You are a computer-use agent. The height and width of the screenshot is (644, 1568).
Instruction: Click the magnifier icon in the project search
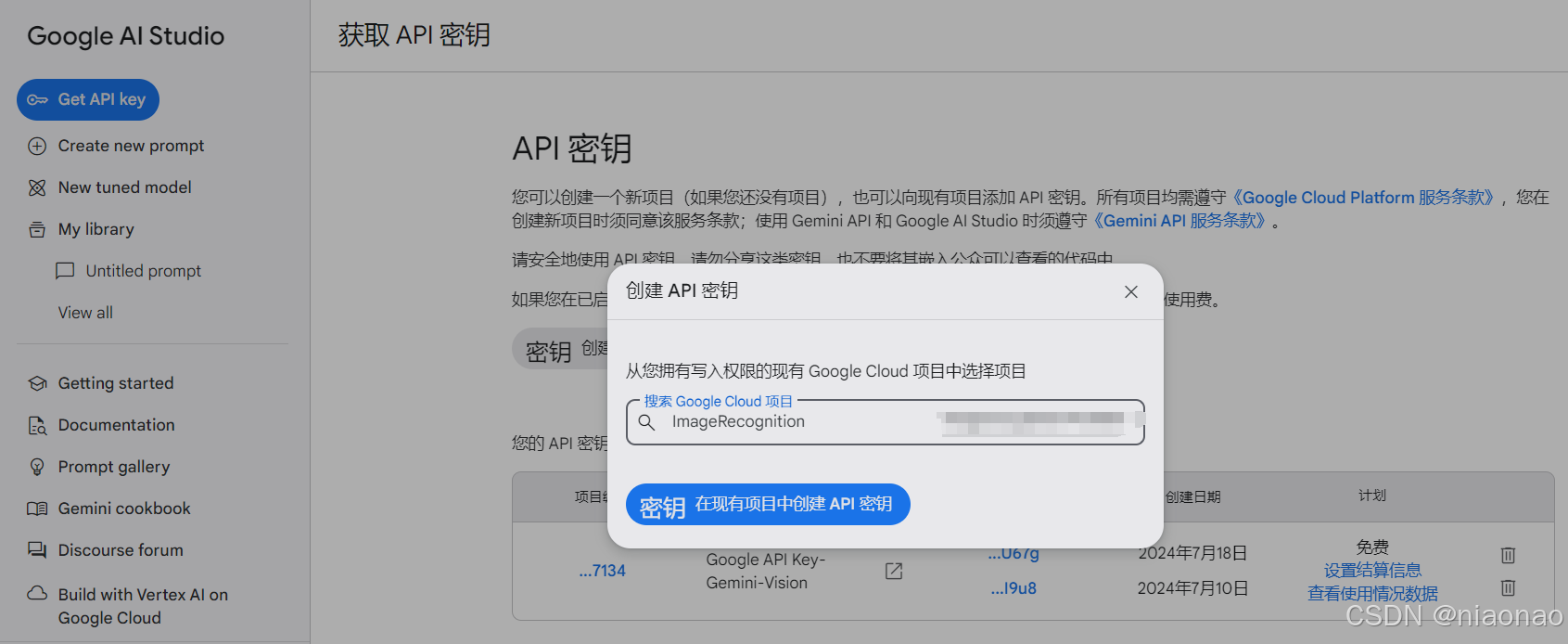[x=646, y=422]
